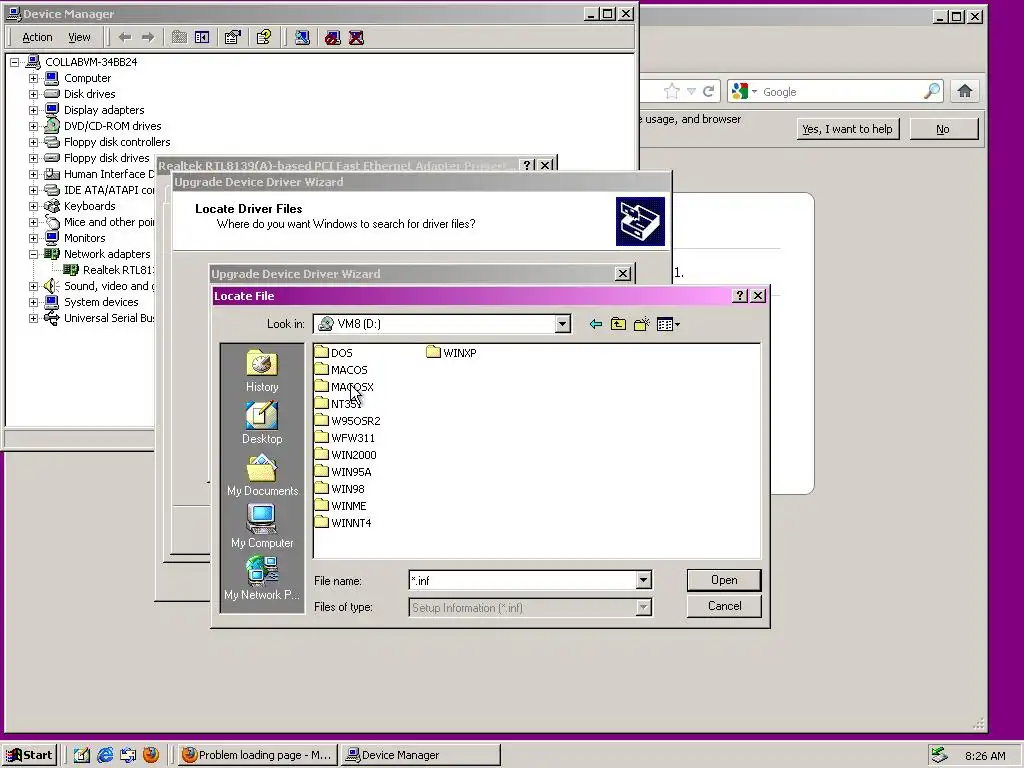The width and height of the screenshot is (1024, 768).
Task: Go up one folder level
Action: 618,324
